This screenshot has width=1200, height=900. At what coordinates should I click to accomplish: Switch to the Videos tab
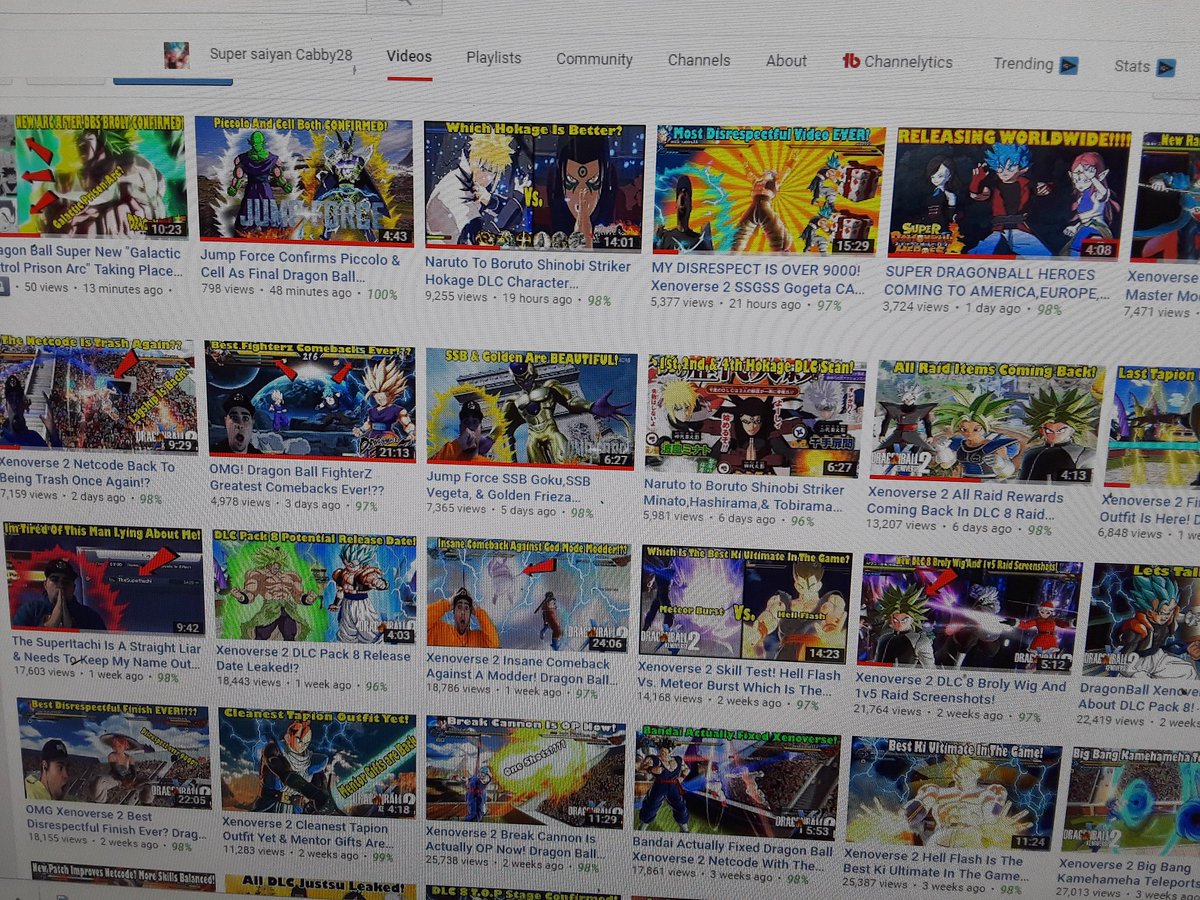pos(409,56)
